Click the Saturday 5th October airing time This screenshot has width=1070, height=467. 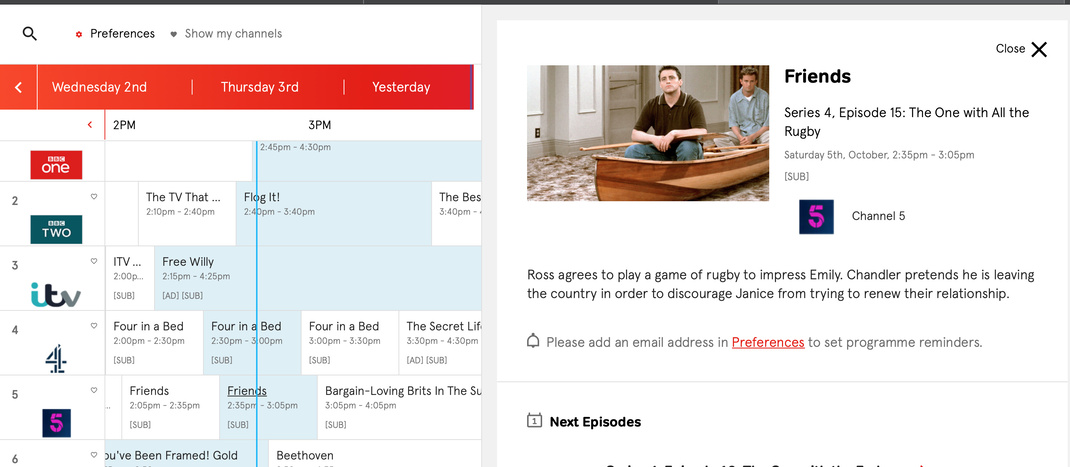coord(879,155)
